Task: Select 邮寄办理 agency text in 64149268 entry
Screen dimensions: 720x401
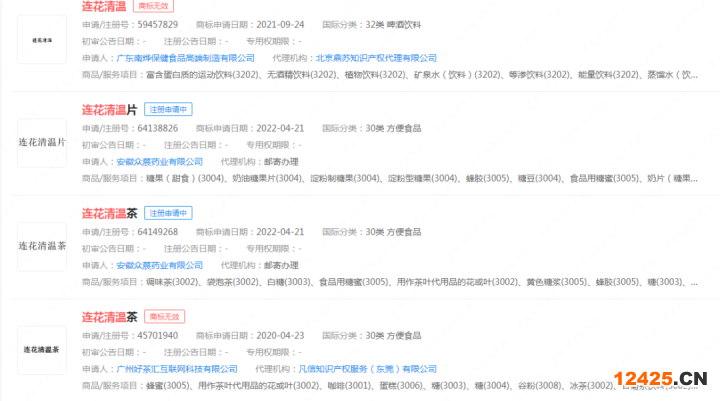Action: [x=281, y=265]
